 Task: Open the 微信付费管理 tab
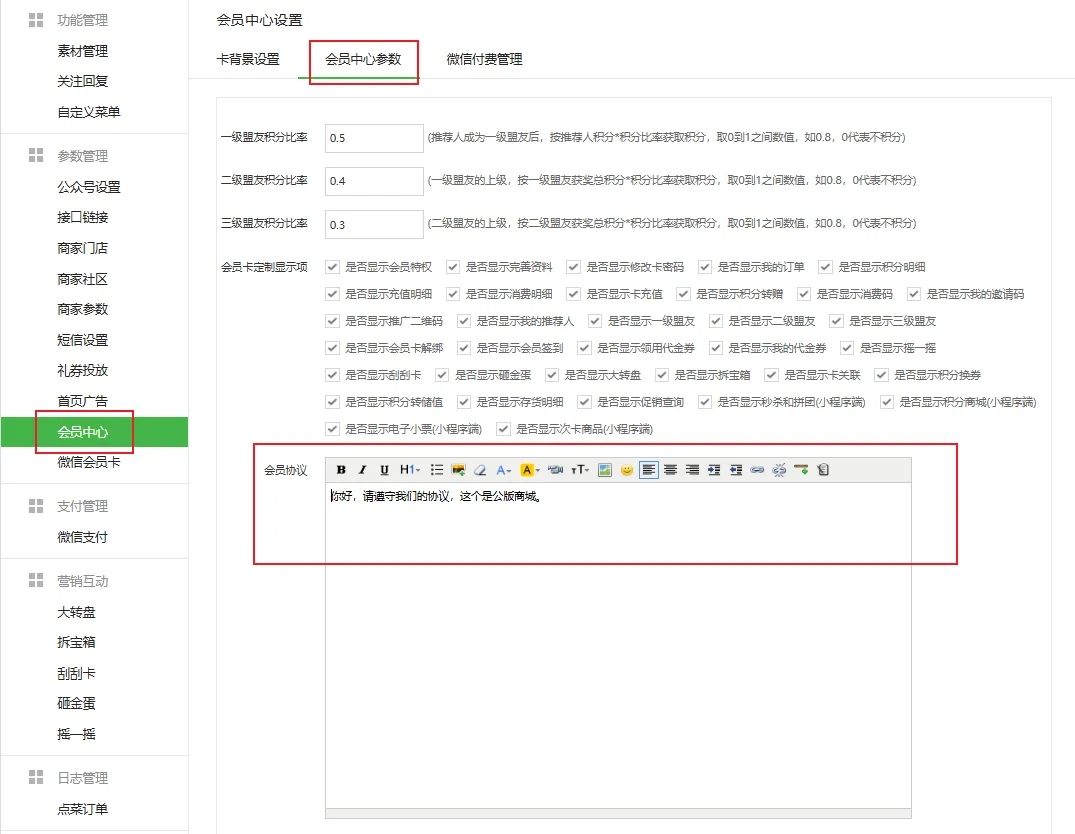coord(484,59)
